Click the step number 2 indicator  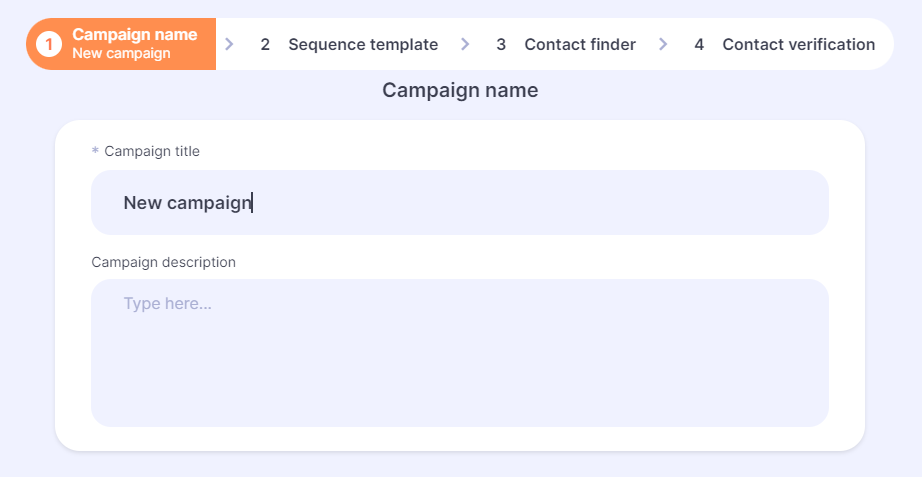click(265, 45)
